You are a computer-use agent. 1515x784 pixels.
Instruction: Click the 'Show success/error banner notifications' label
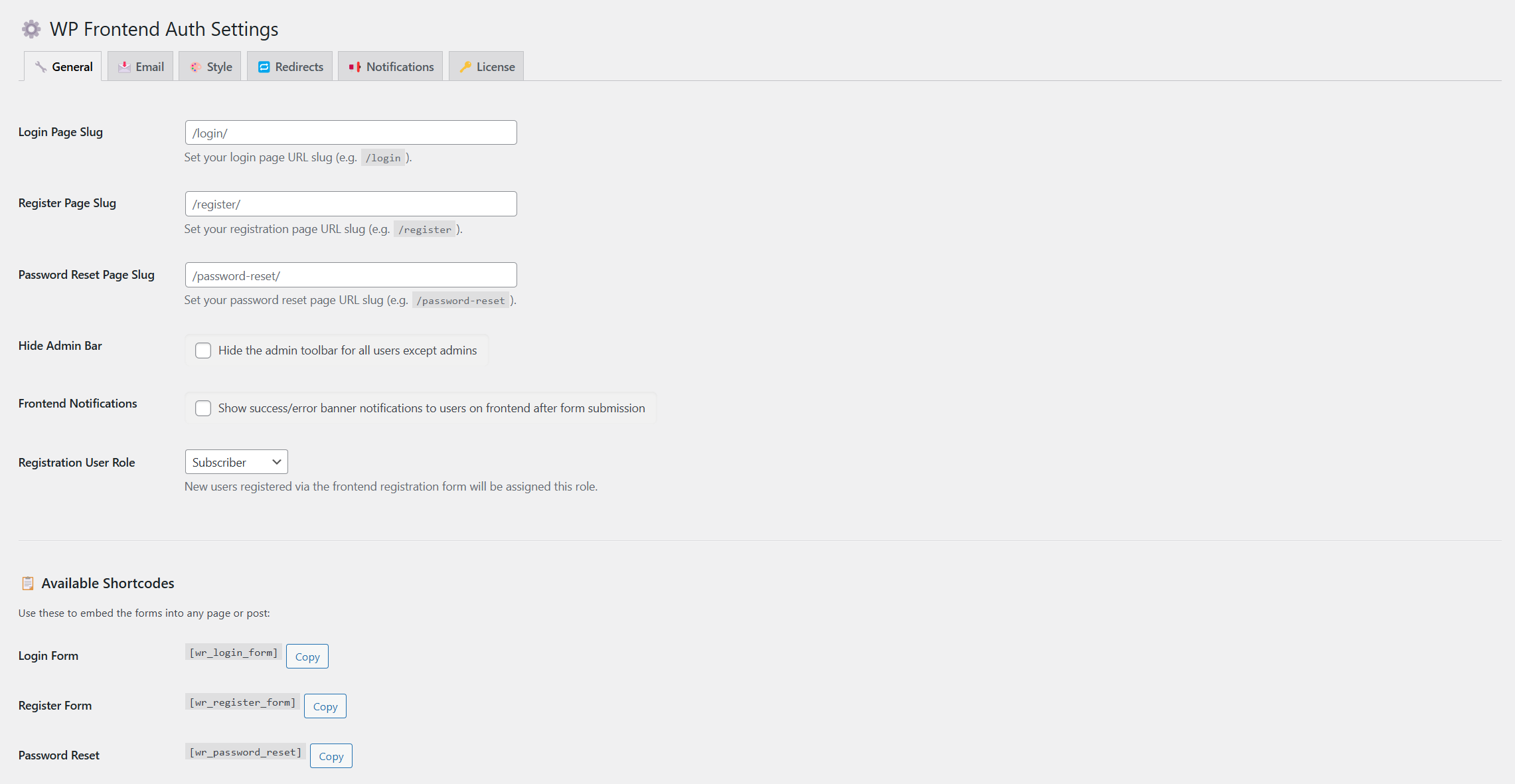pos(432,408)
